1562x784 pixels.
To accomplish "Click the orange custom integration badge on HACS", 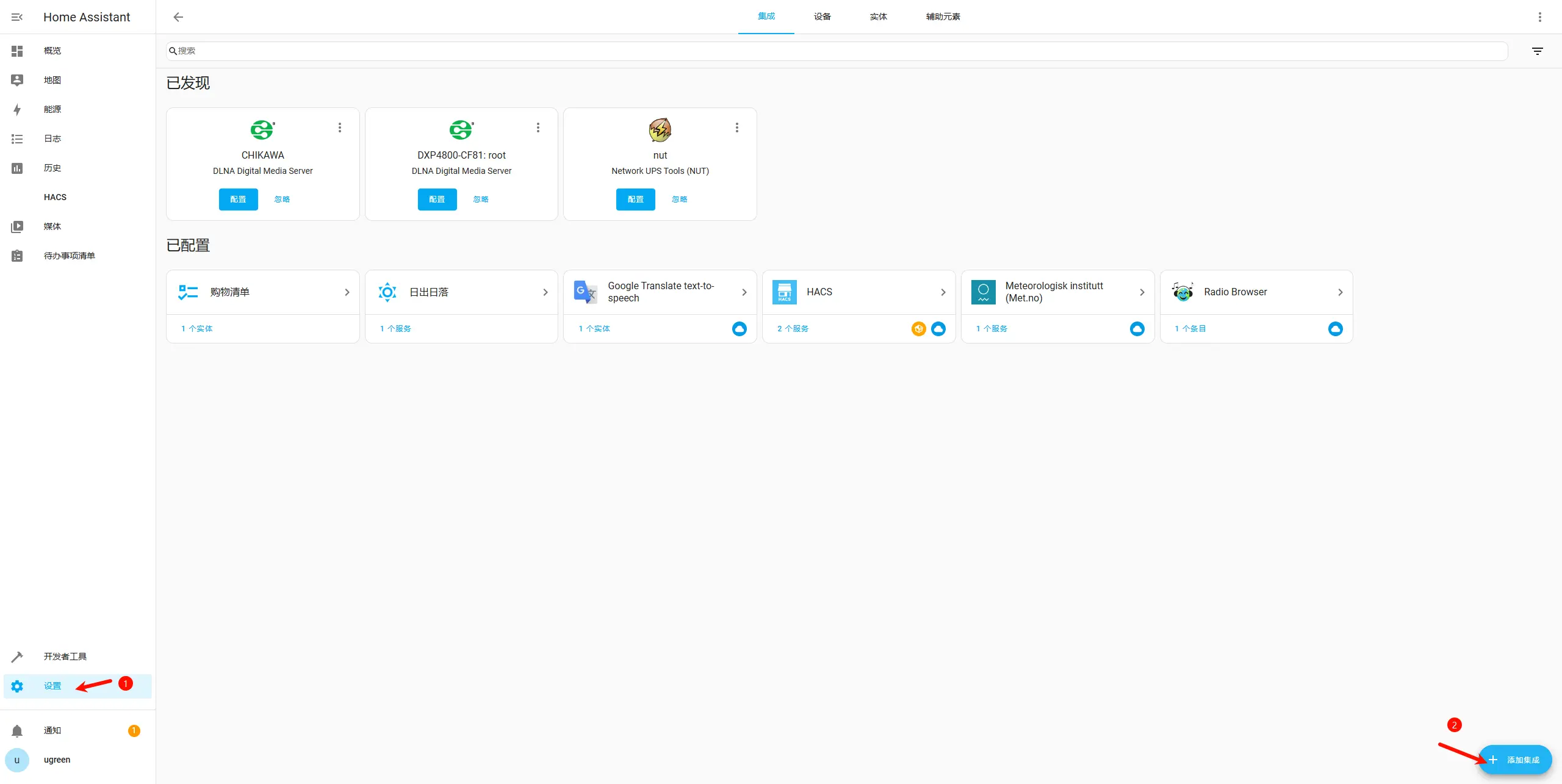I will pos(918,329).
